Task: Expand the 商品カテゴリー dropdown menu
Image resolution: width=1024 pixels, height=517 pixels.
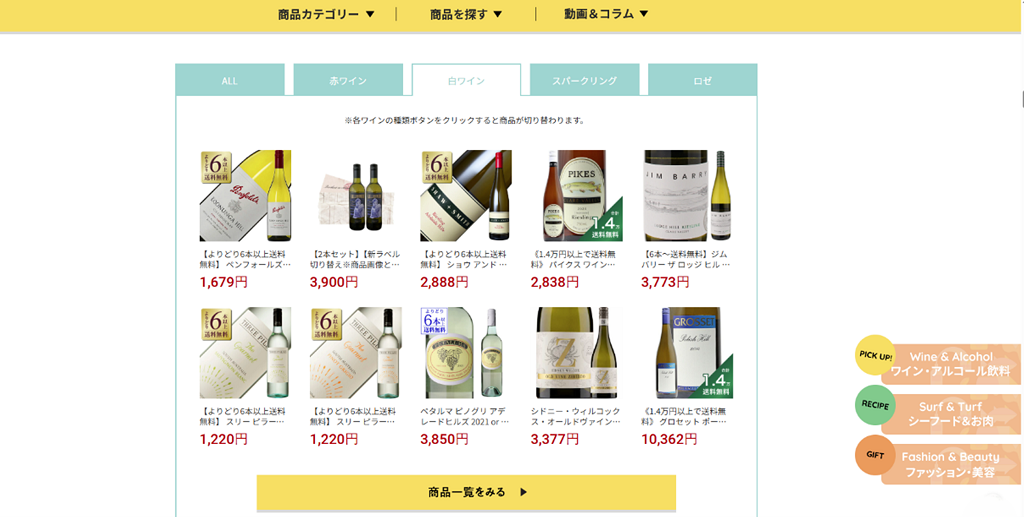Action: pos(326,14)
